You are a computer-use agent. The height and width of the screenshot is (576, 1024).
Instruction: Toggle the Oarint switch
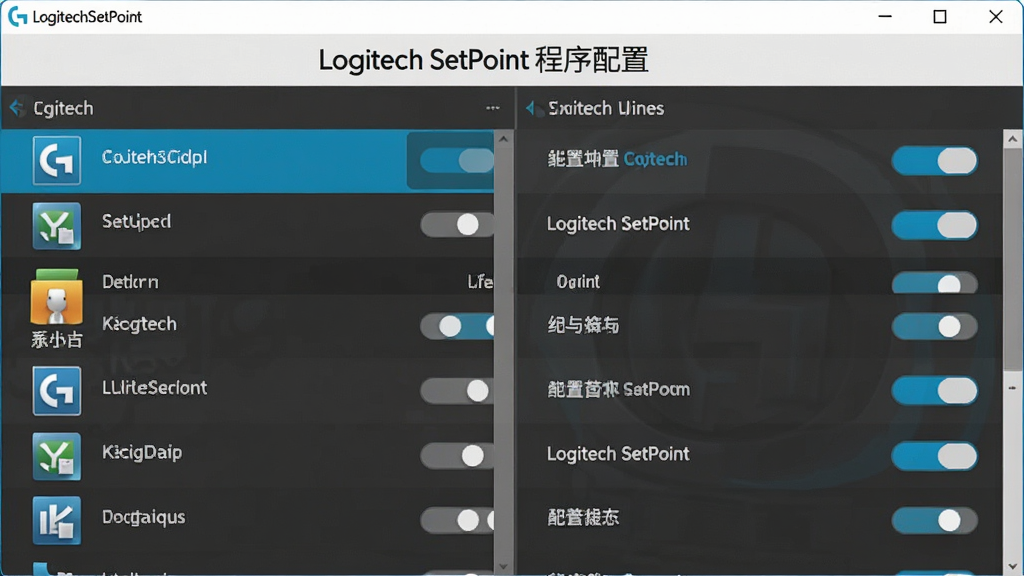[935, 283]
